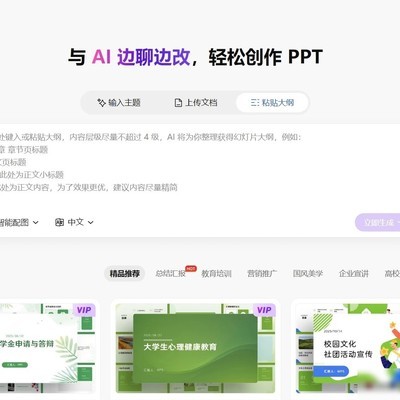Select the 营销推广 category

coord(262,274)
